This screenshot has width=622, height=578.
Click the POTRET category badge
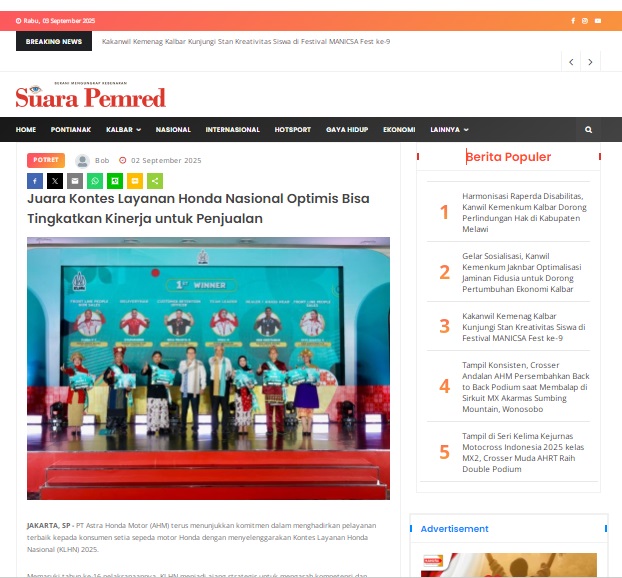(x=46, y=160)
